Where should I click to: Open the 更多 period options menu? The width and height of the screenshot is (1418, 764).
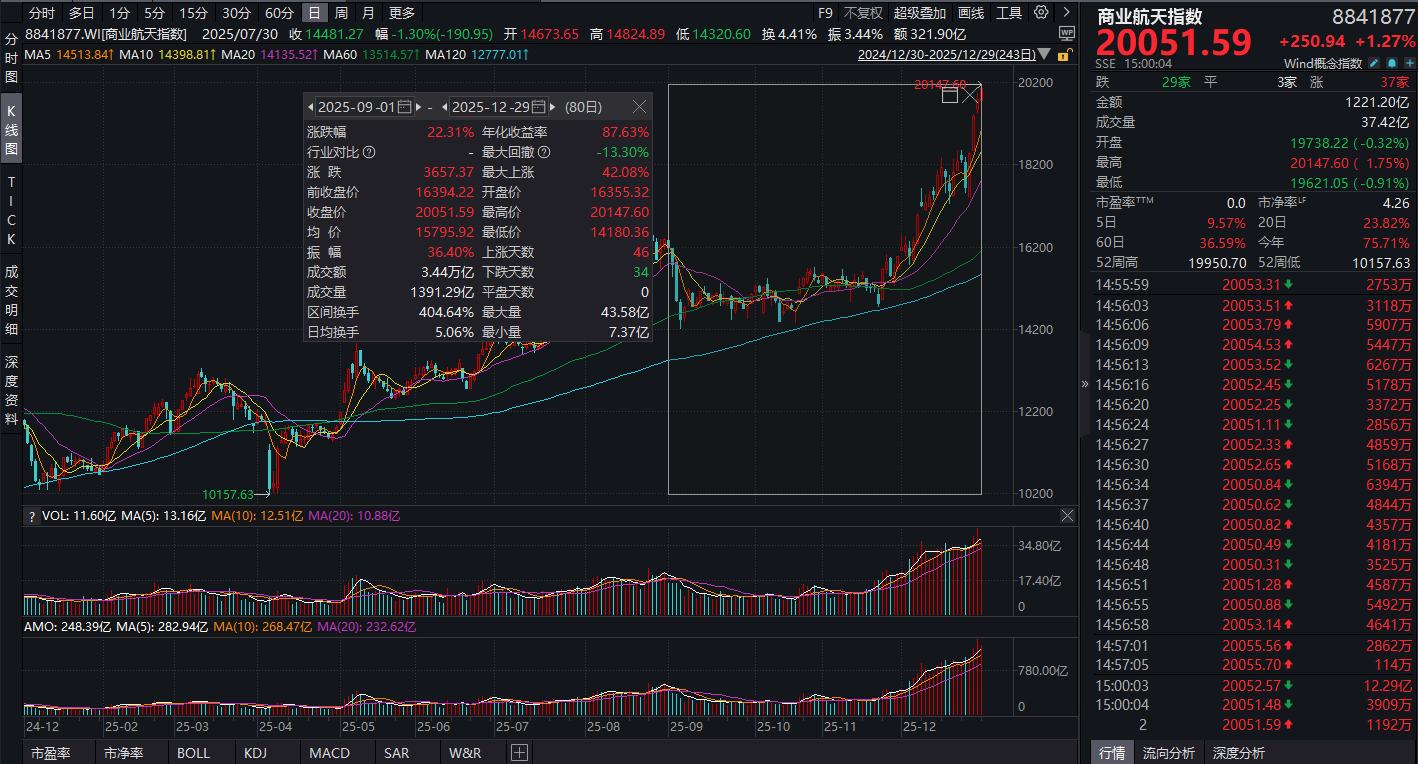(x=401, y=13)
